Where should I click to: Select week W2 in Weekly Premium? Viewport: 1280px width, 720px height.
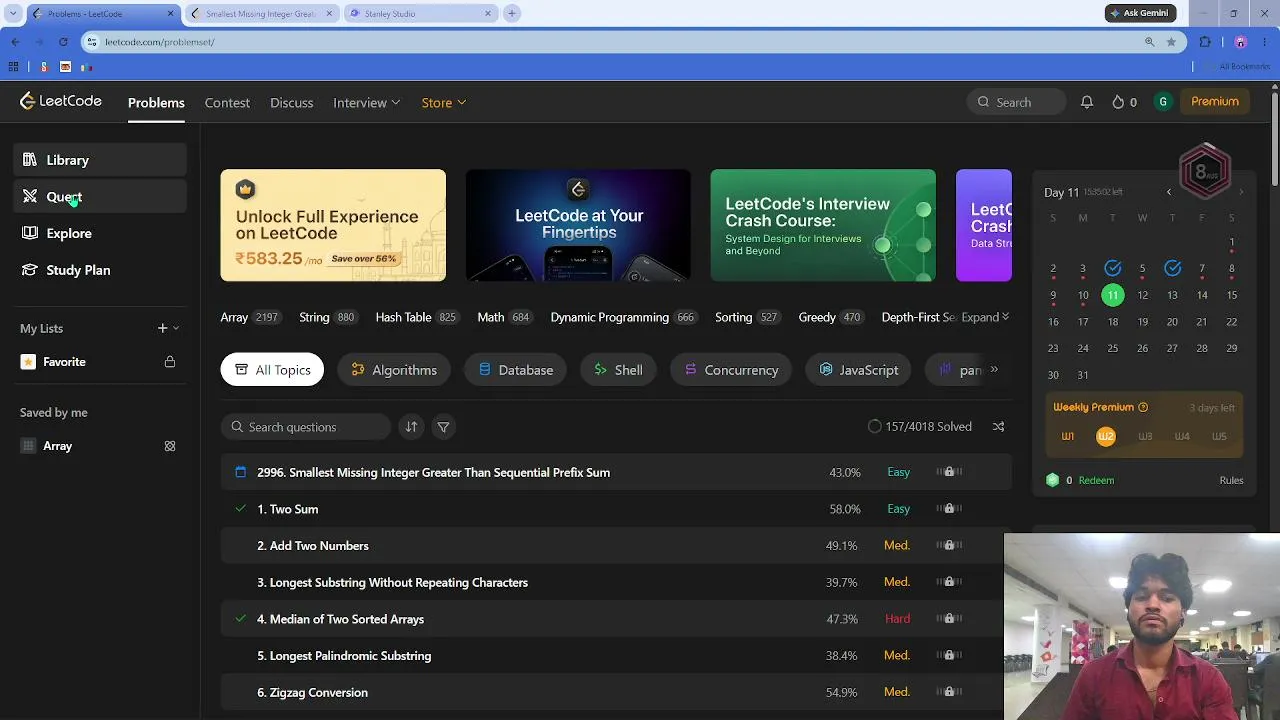[x=1105, y=436]
